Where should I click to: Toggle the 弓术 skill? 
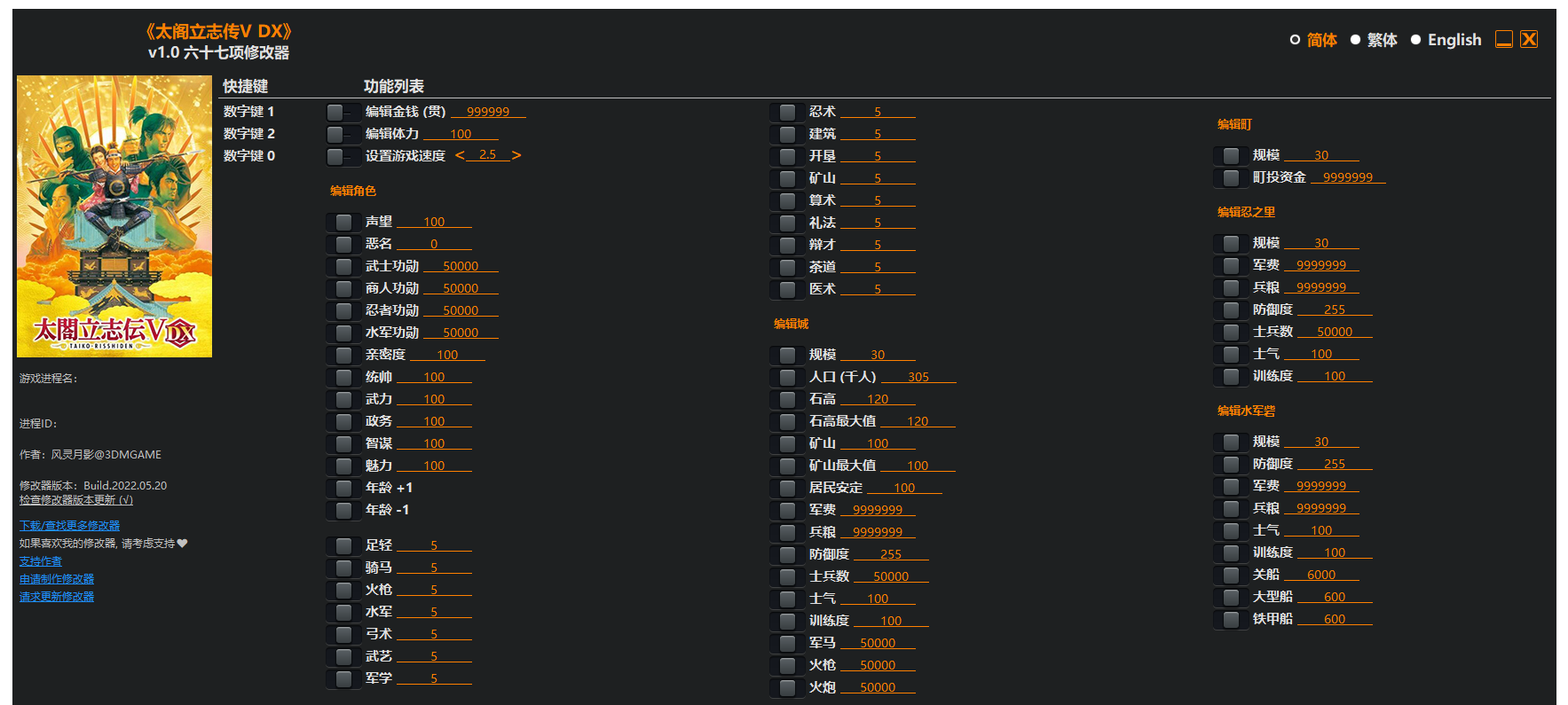click(342, 634)
